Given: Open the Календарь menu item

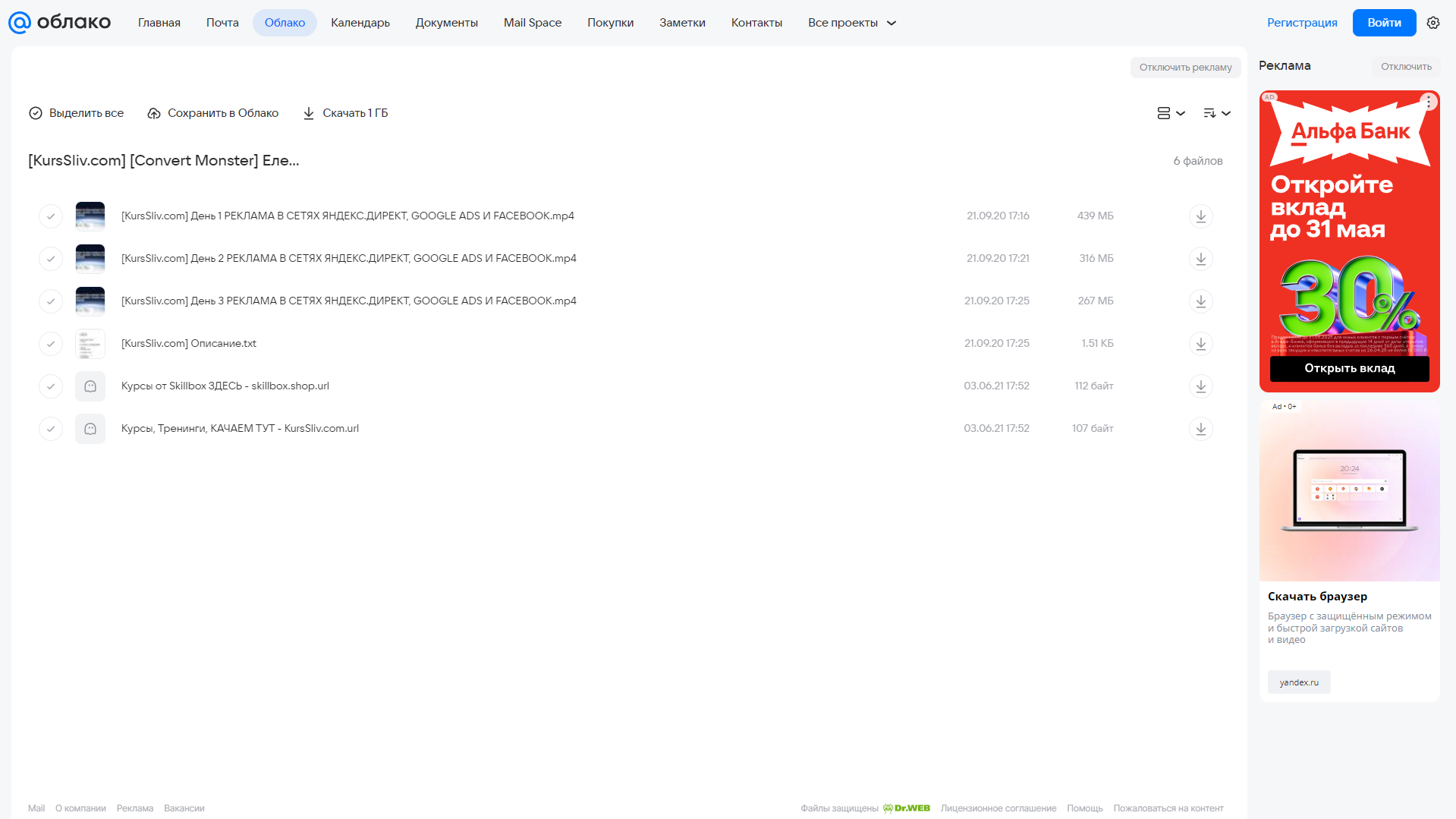Looking at the screenshot, I should (x=360, y=23).
